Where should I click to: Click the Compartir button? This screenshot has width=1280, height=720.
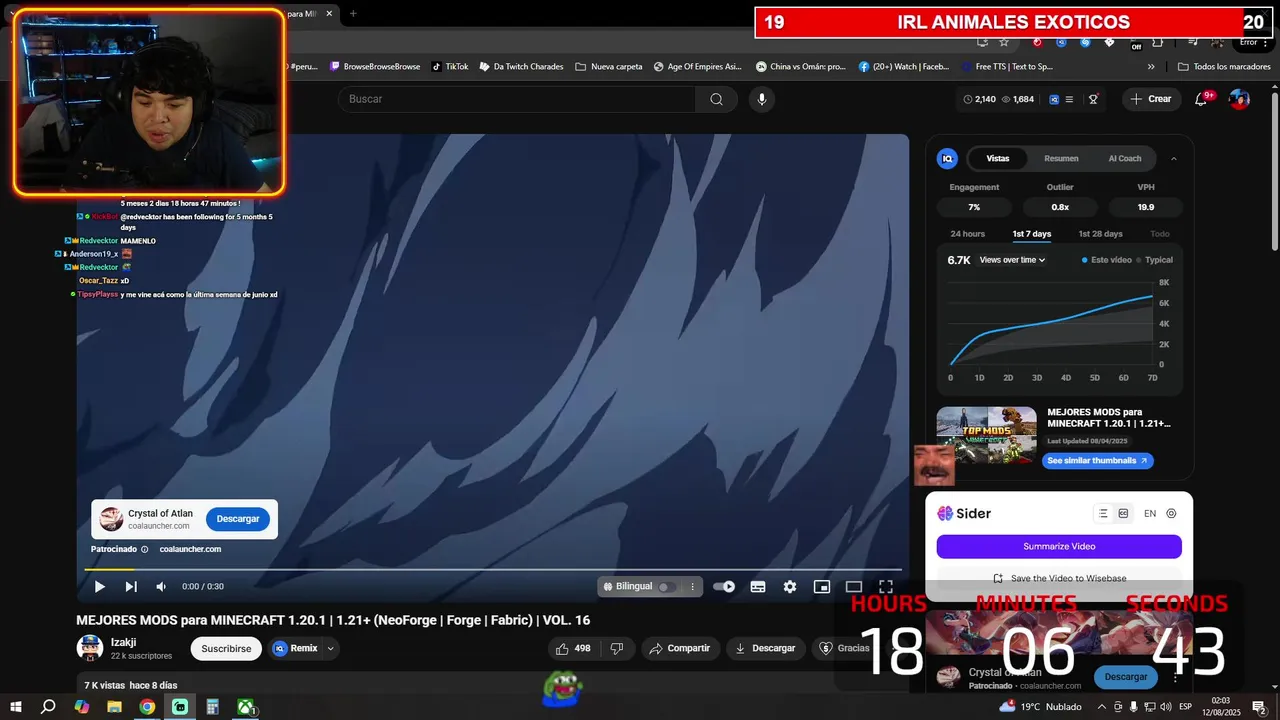click(x=679, y=648)
